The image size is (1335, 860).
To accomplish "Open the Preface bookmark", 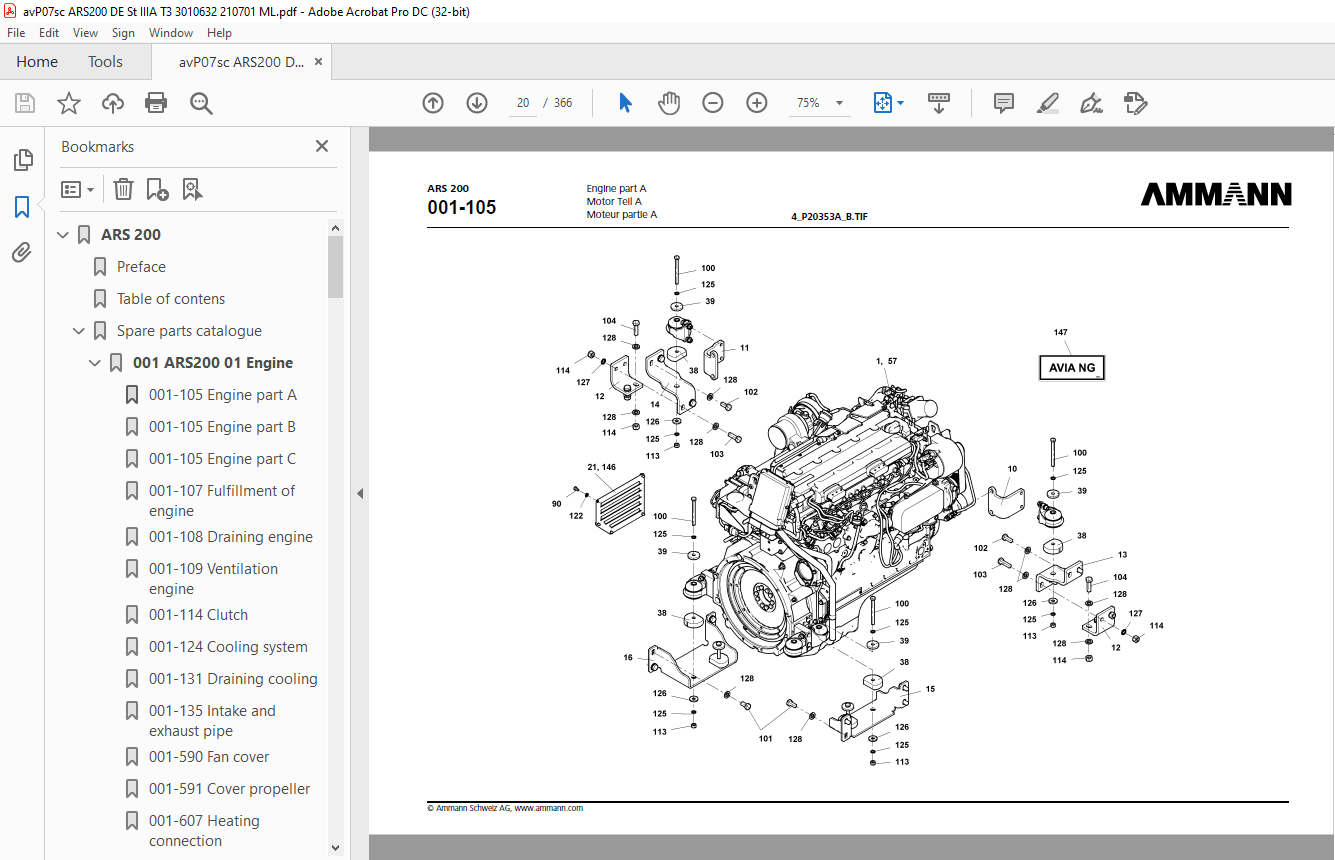I will click(141, 267).
